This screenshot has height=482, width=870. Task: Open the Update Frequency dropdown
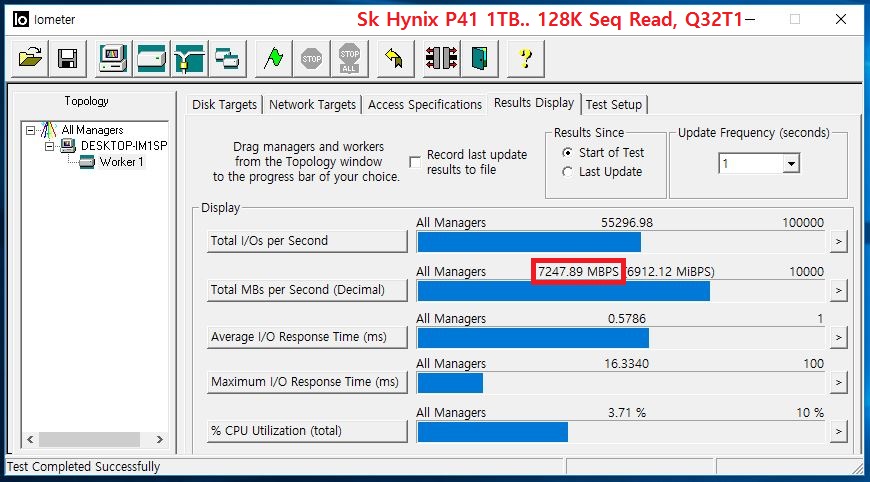click(x=791, y=164)
